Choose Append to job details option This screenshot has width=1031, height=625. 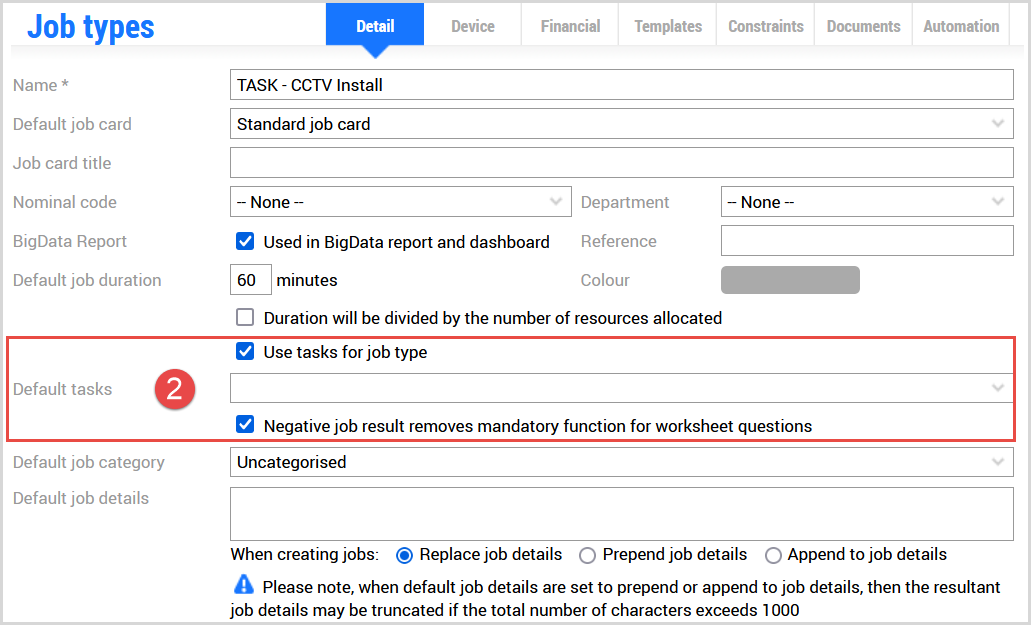pyautogui.click(x=773, y=555)
